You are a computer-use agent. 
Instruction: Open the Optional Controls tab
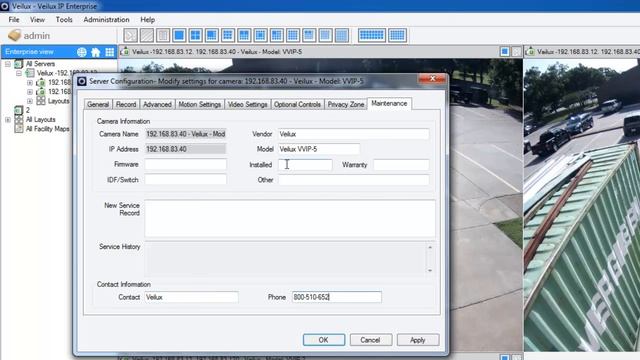(297, 104)
